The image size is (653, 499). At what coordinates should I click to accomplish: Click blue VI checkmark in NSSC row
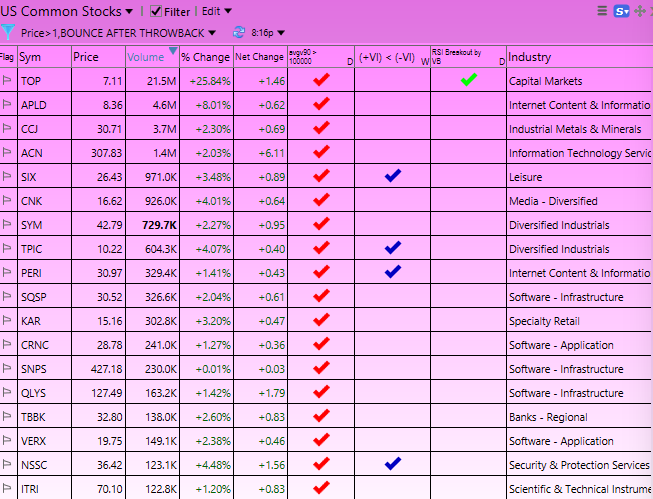[x=393, y=463]
